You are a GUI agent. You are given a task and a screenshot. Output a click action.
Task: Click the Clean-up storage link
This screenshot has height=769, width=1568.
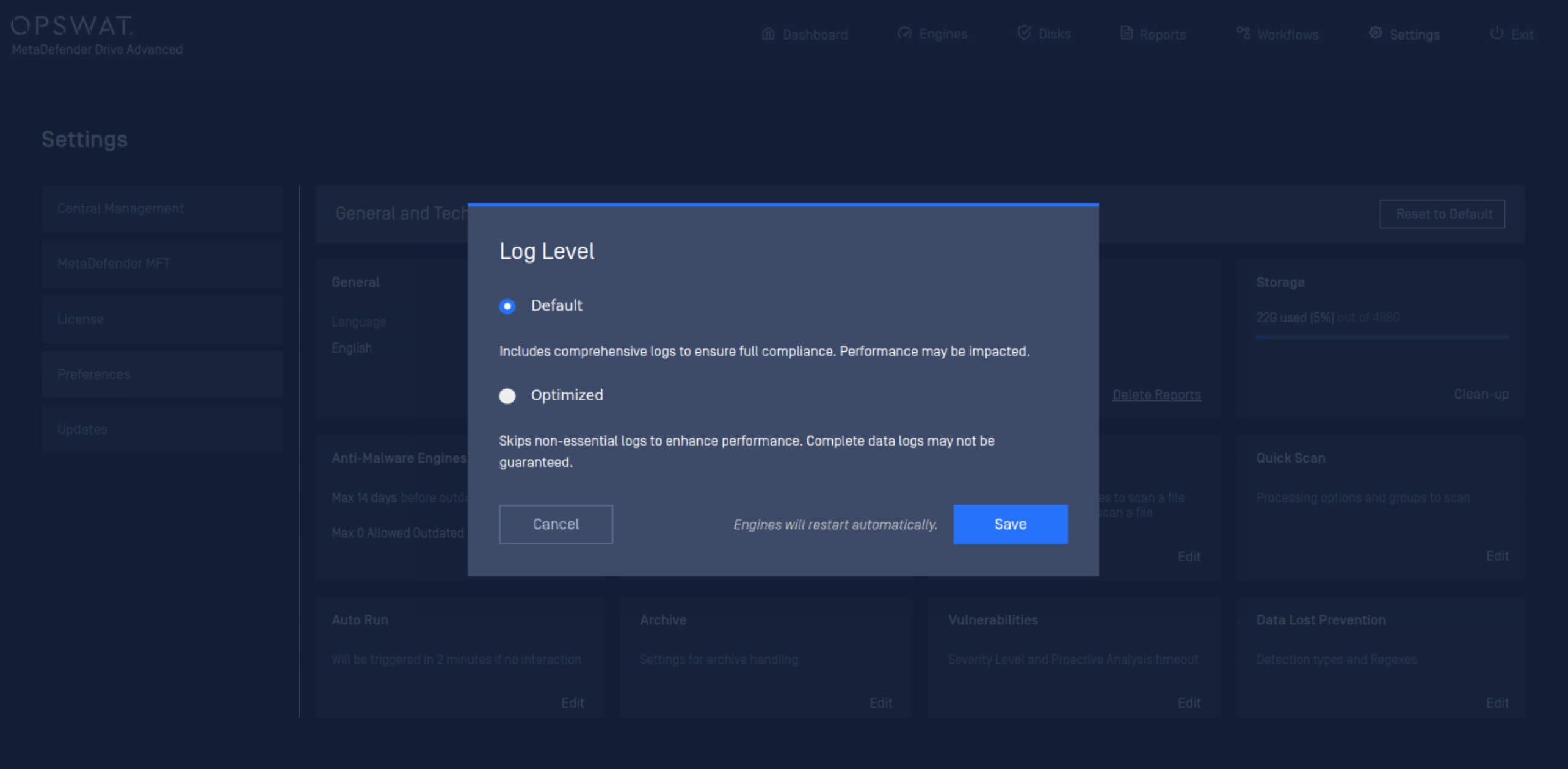(1481, 394)
